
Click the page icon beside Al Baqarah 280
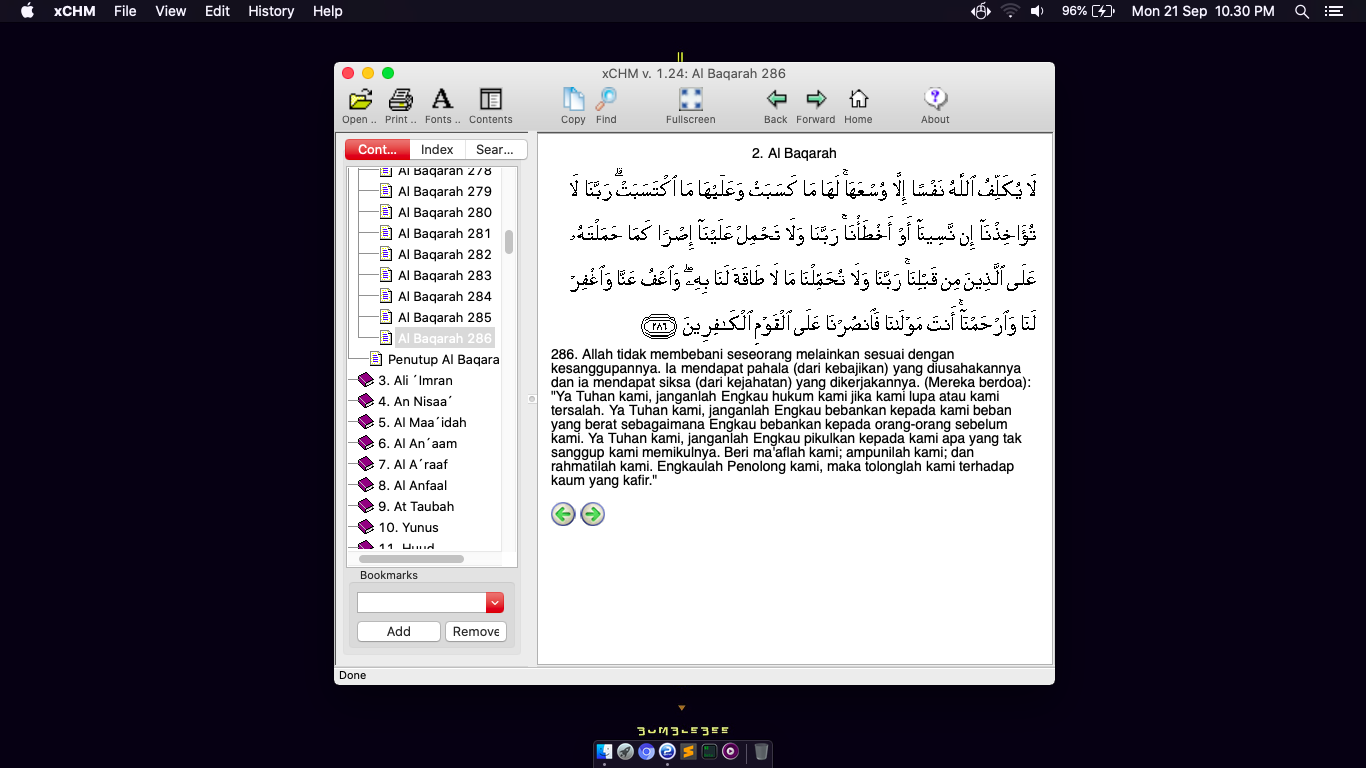click(386, 212)
